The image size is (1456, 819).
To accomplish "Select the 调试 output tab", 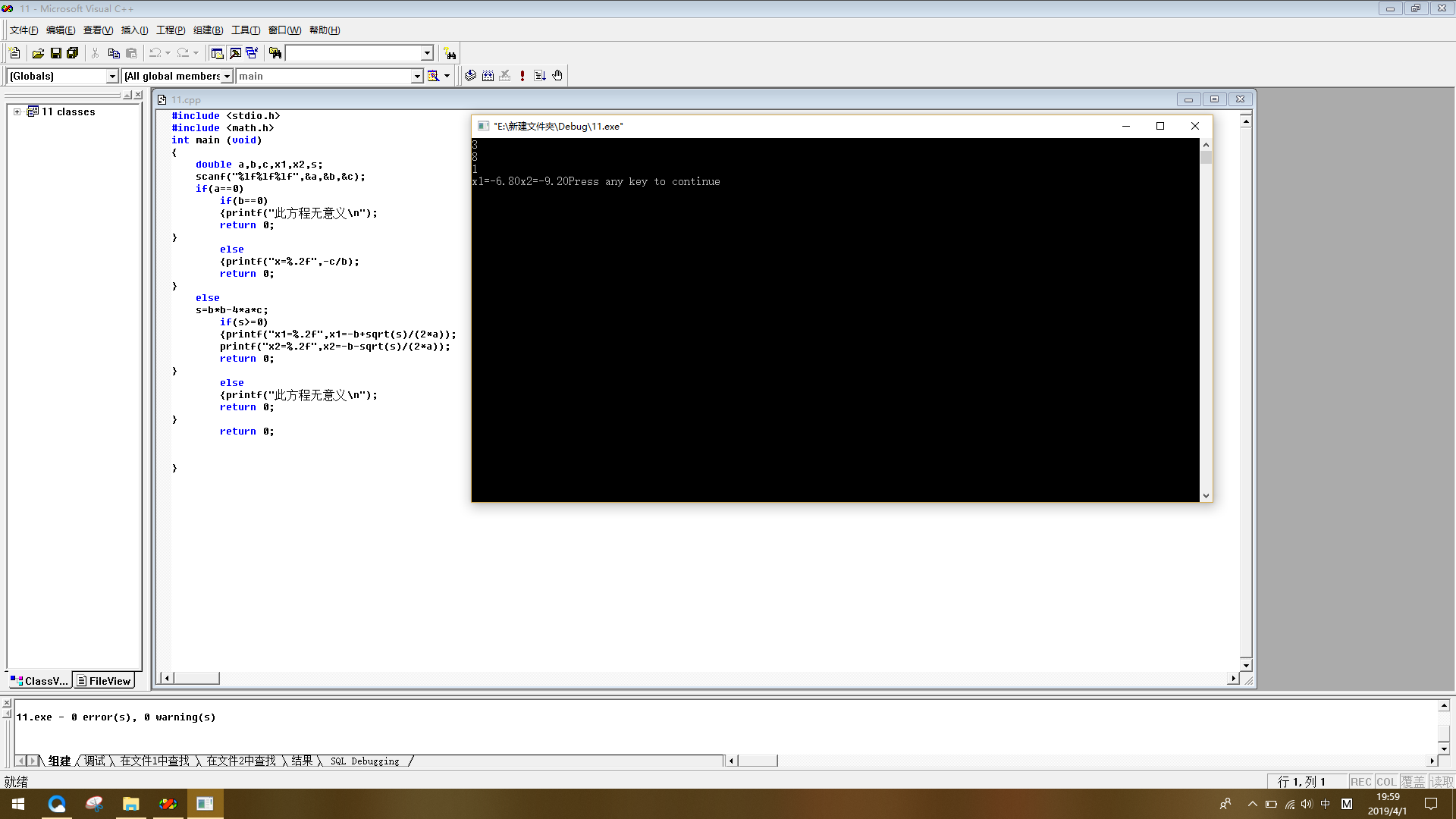I will click(95, 761).
